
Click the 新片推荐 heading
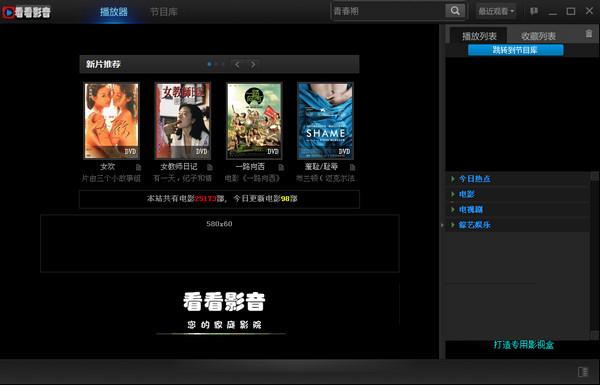103,64
